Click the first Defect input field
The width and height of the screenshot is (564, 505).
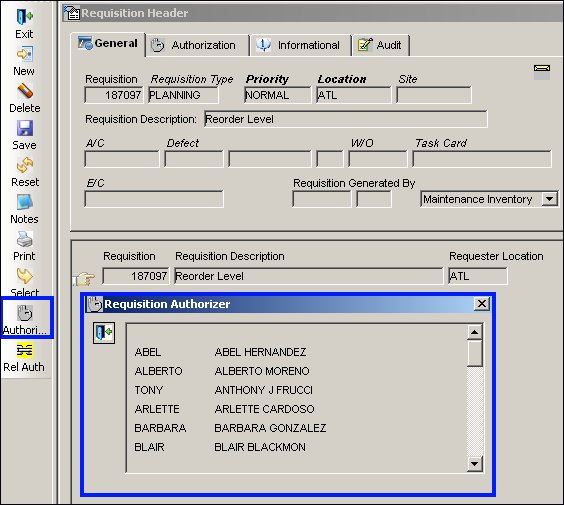[x=194, y=159]
